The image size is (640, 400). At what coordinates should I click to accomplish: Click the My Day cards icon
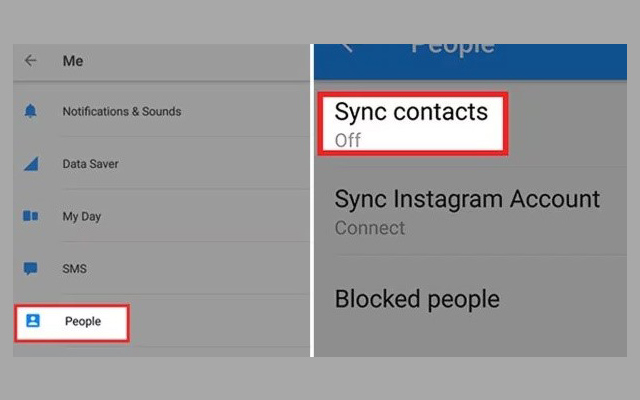click(30, 216)
